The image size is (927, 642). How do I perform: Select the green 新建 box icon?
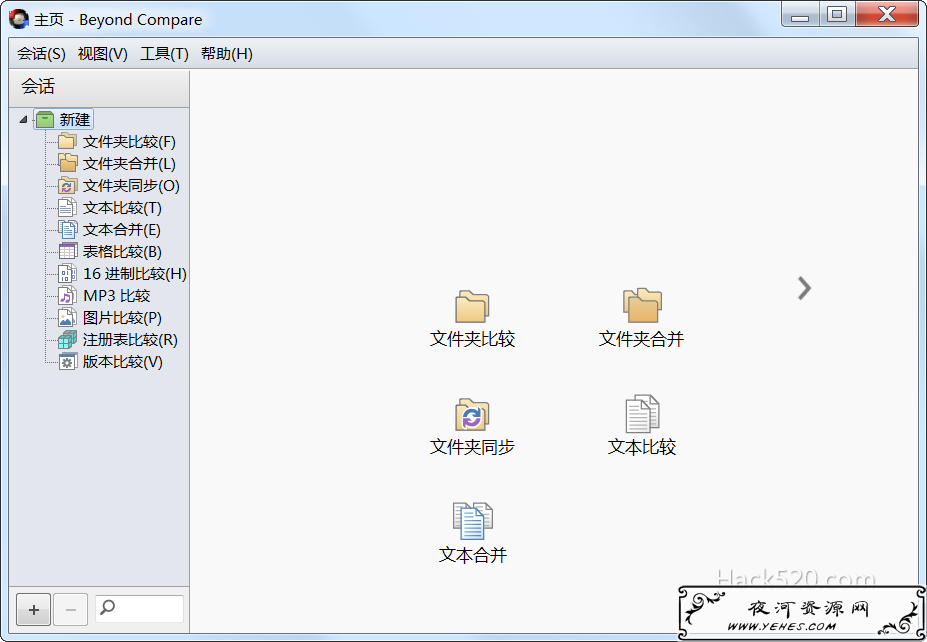point(45,119)
